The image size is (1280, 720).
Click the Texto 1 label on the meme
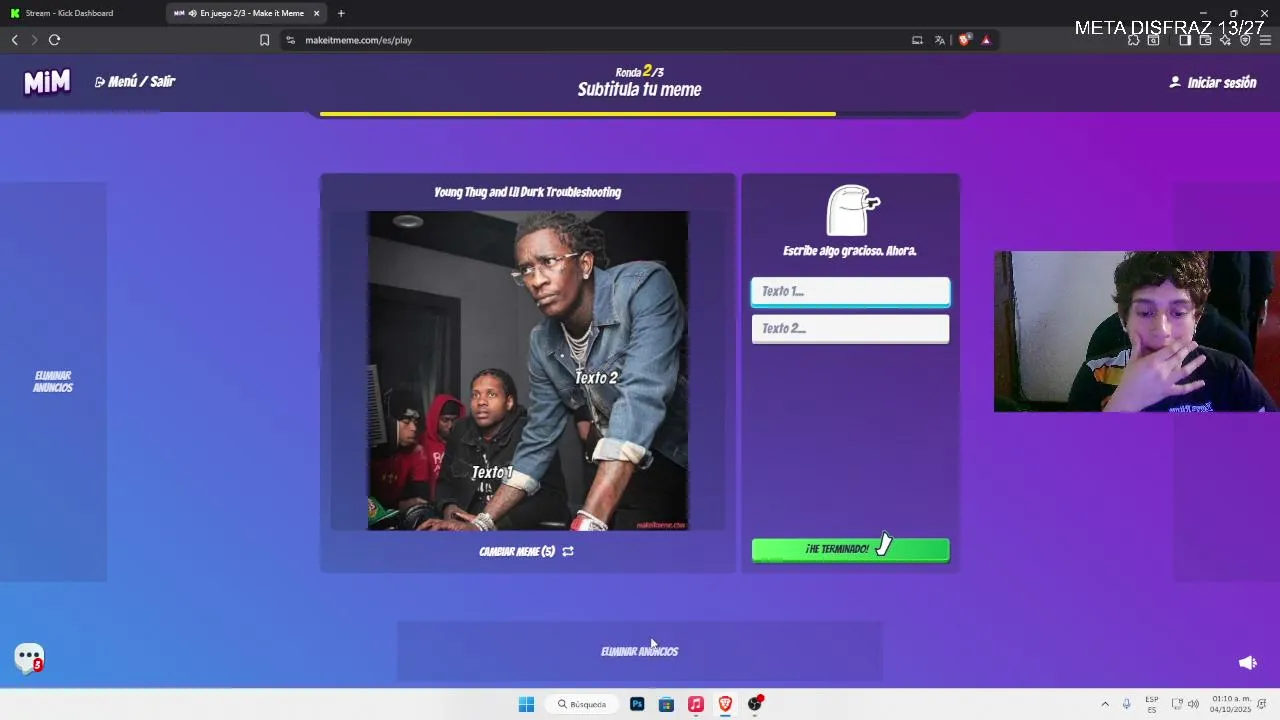pos(493,472)
